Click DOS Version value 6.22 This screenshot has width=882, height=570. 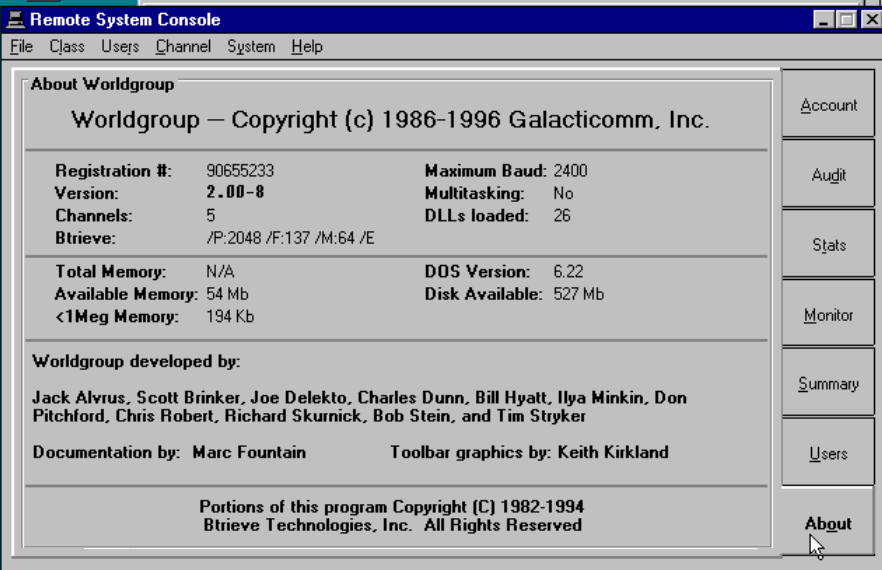[568, 272]
